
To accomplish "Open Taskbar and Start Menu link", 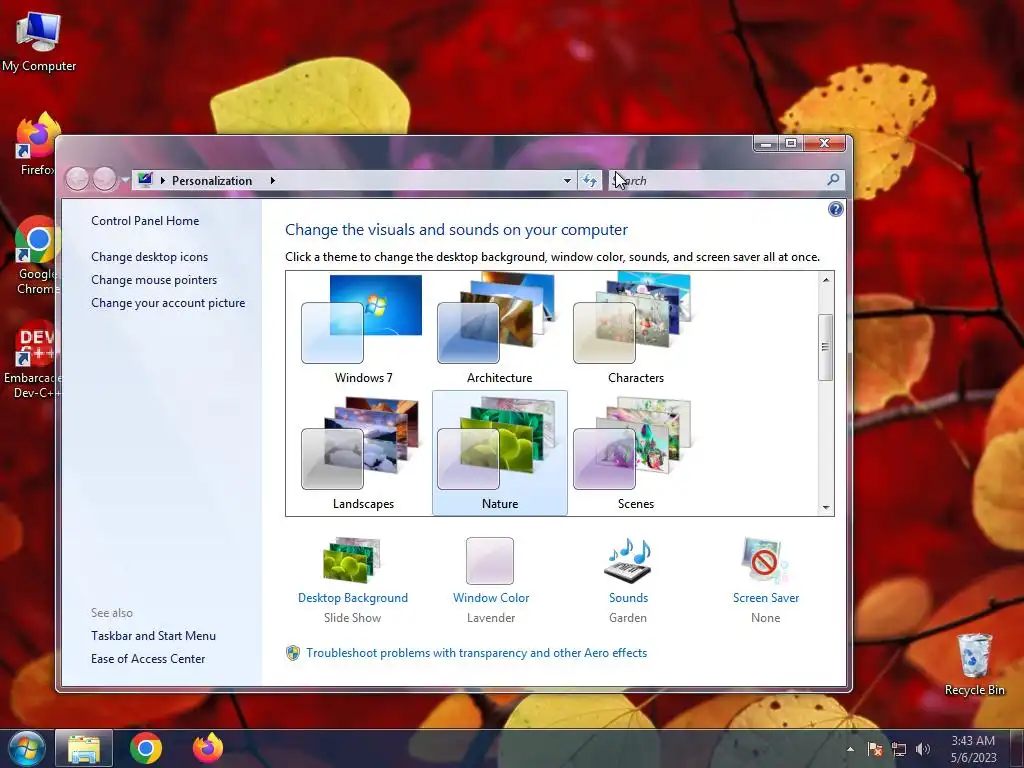I will (x=153, y=636).
